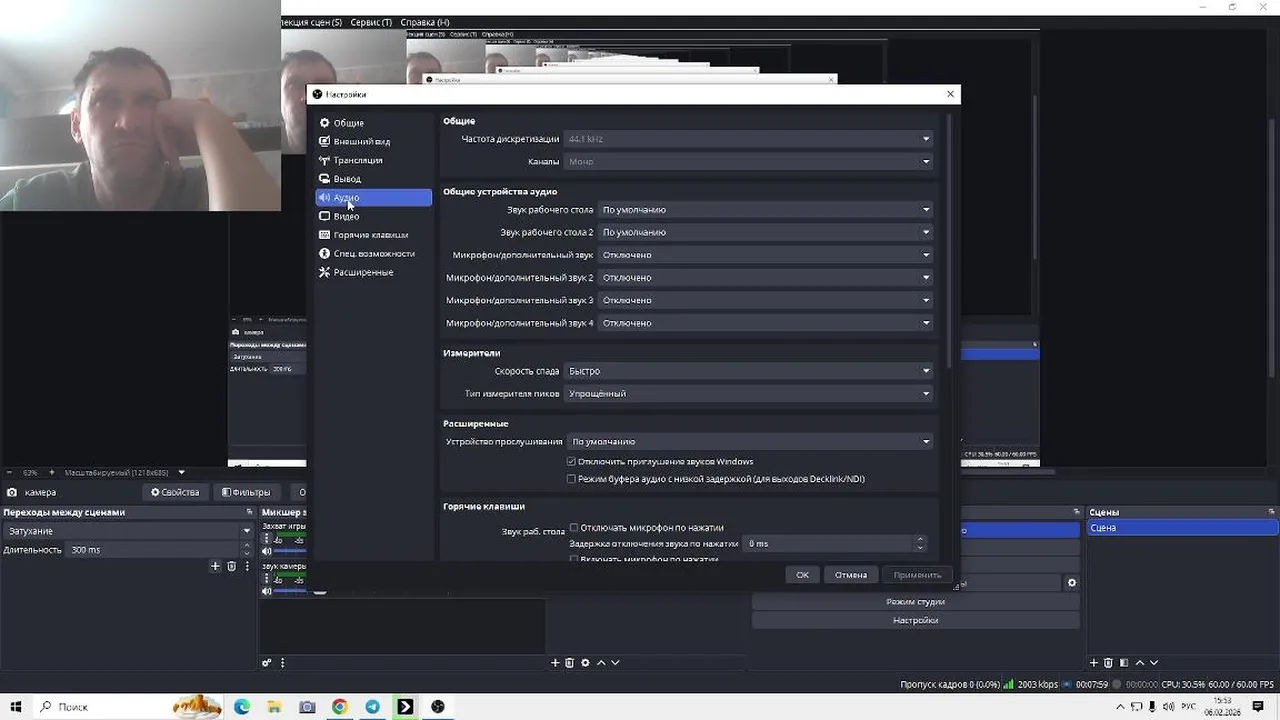Open the Затухание transition dropdown
The image size is (1280, 720).
click(127, 531)
